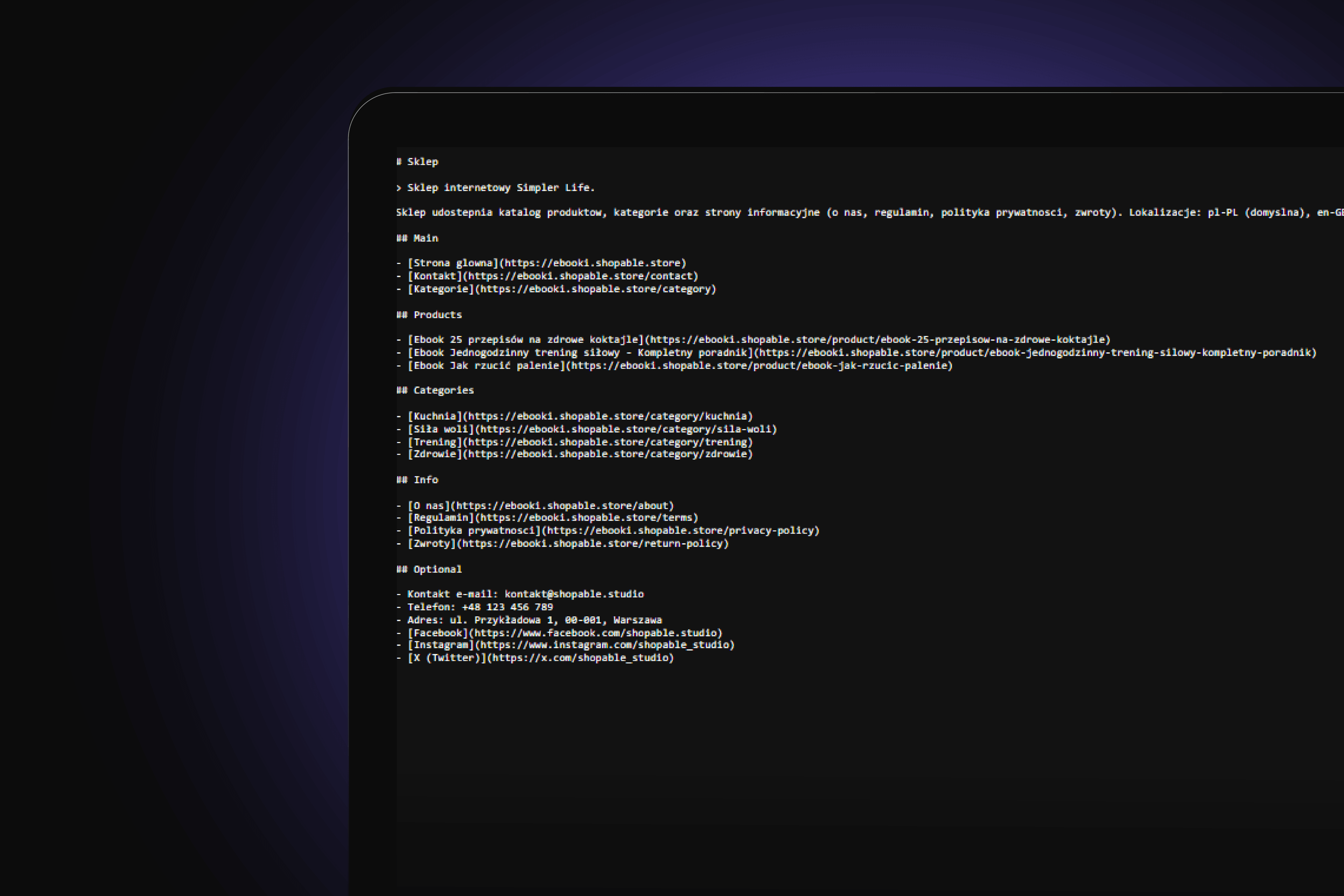Image resolution: width=1344 pixels, height=896 pixels.
Task: Click the "[Strona glowna]" line
Action: click(541, 264)
